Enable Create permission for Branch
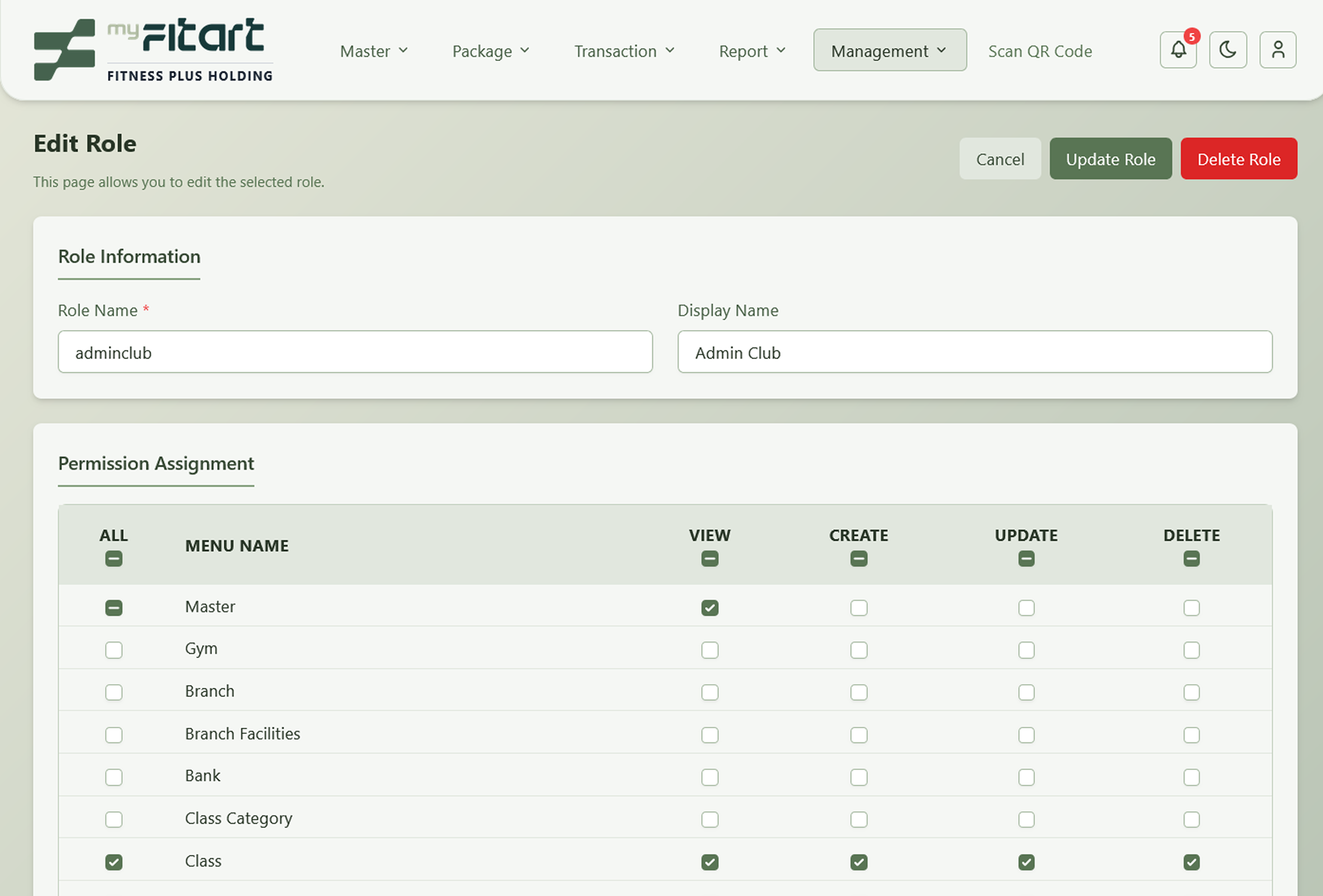 click(x=859, y=692)
